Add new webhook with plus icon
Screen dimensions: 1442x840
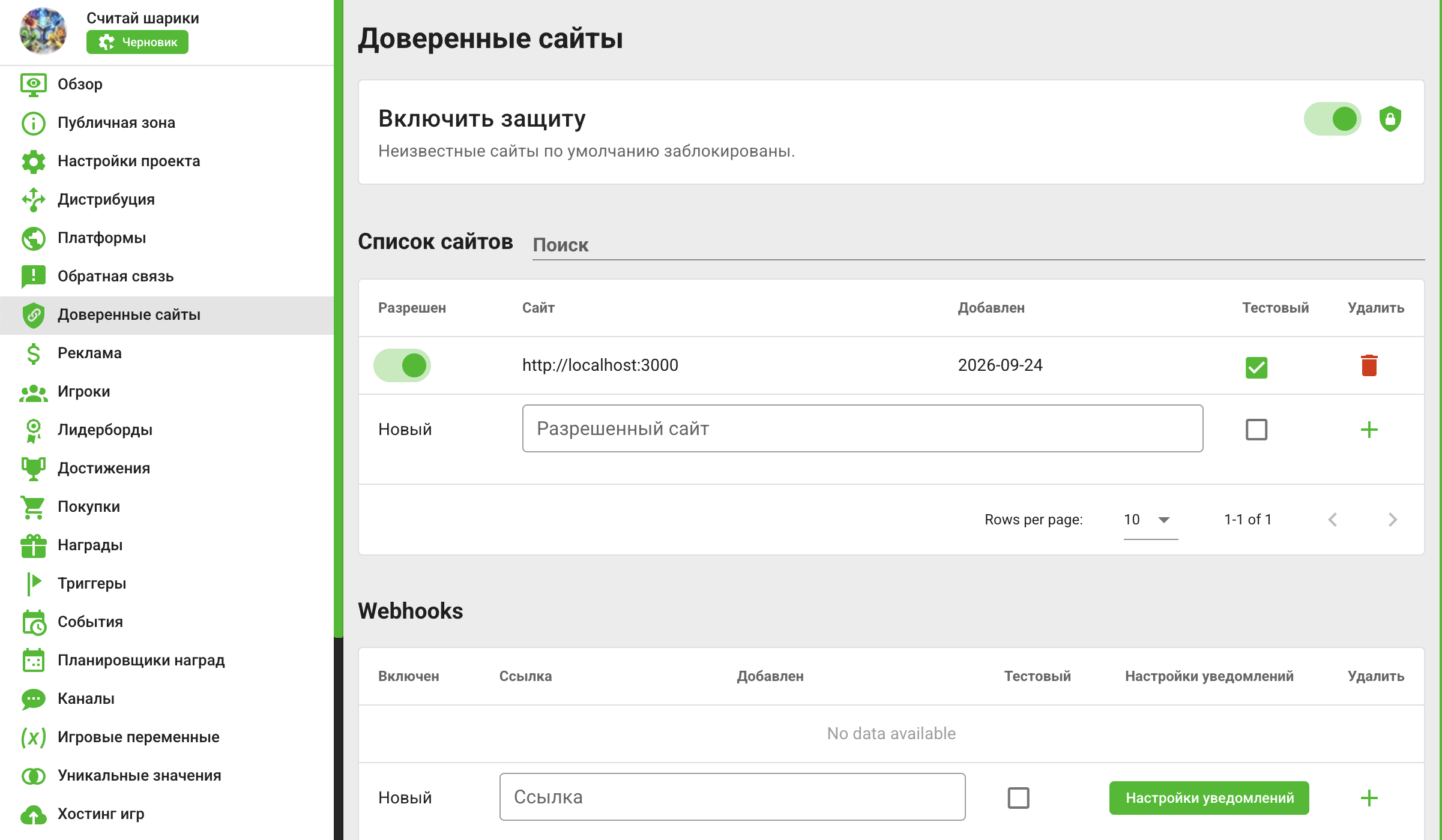[x=1369, y=798]
